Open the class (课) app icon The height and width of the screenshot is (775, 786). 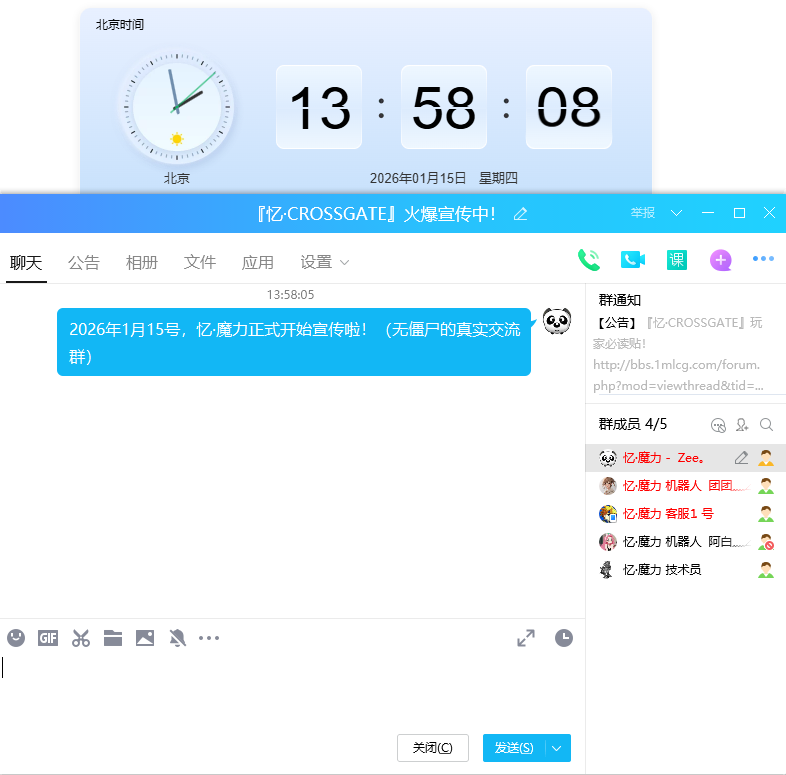coord(677,260)
